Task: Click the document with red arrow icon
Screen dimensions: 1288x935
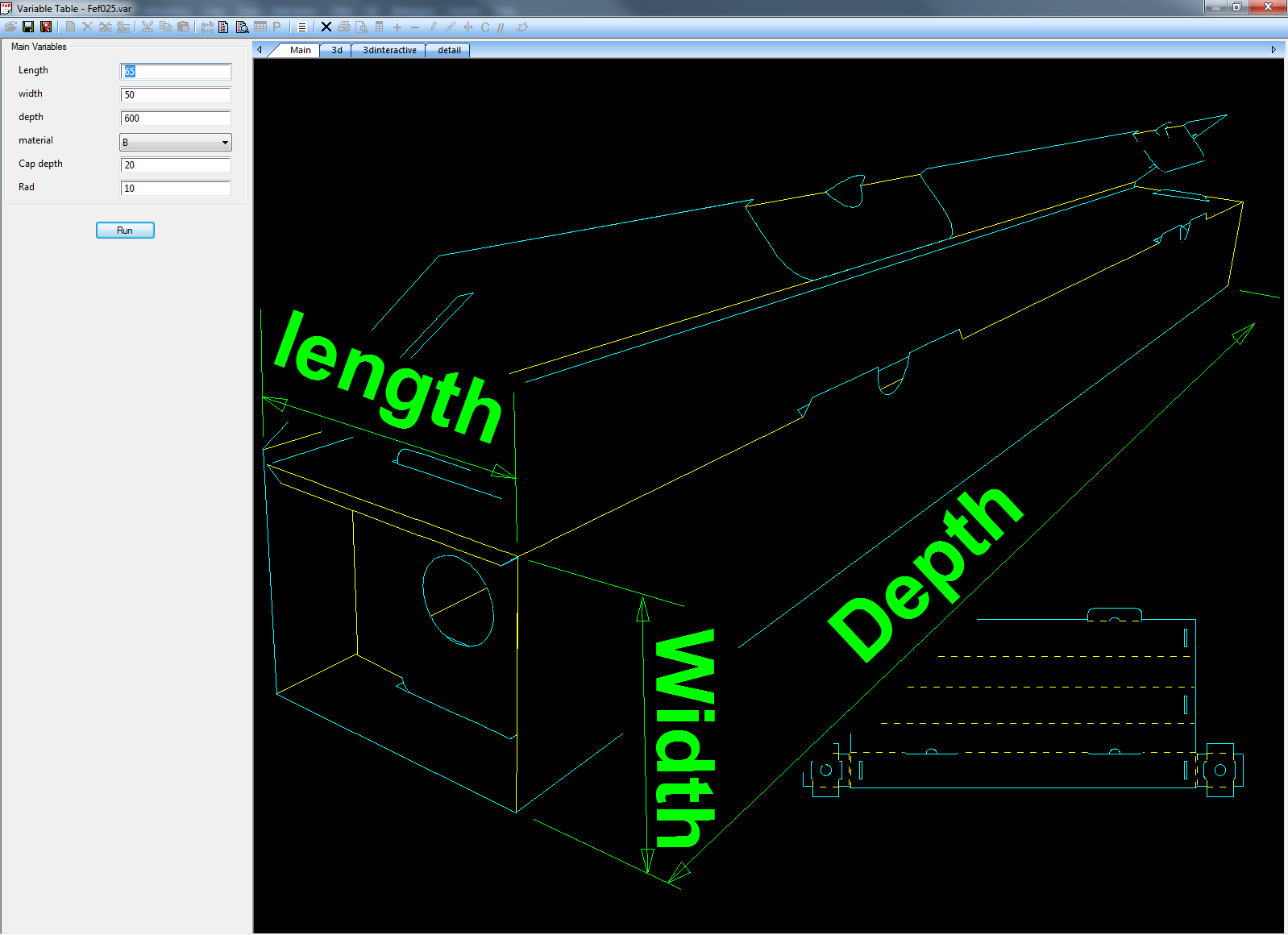Action: pyautogui.click(x=224, y=27)
